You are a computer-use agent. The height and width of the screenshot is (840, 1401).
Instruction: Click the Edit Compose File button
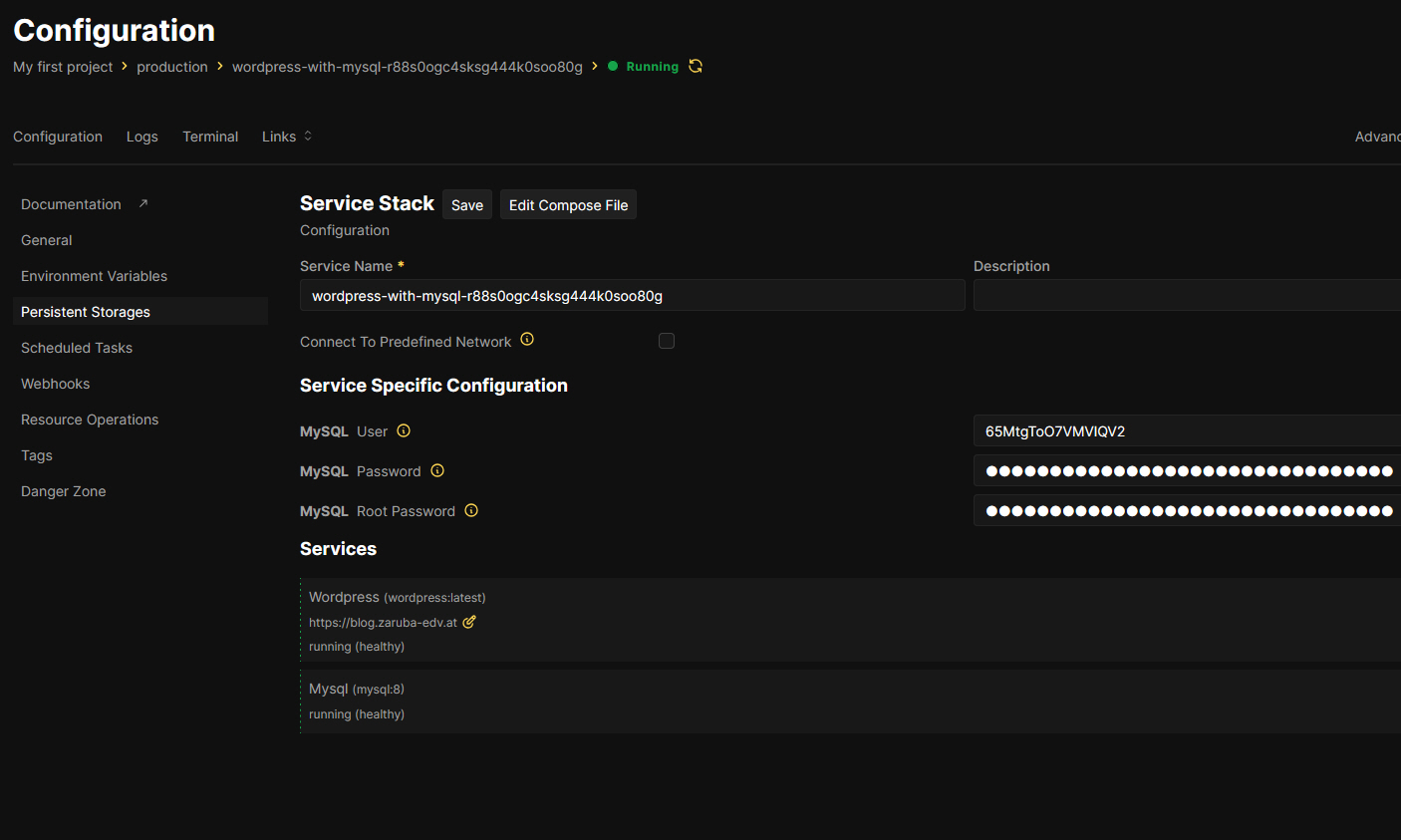click(568, 205)
